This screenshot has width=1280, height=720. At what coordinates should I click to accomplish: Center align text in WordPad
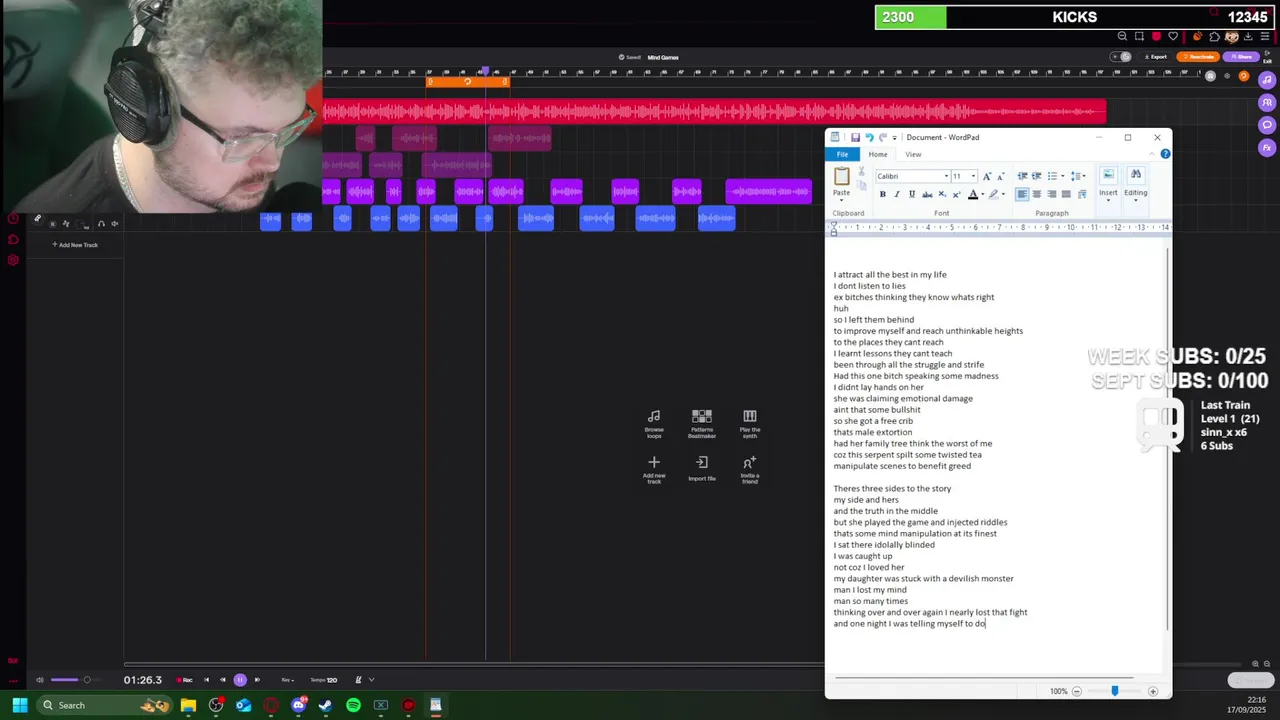tap(1036, 194)
